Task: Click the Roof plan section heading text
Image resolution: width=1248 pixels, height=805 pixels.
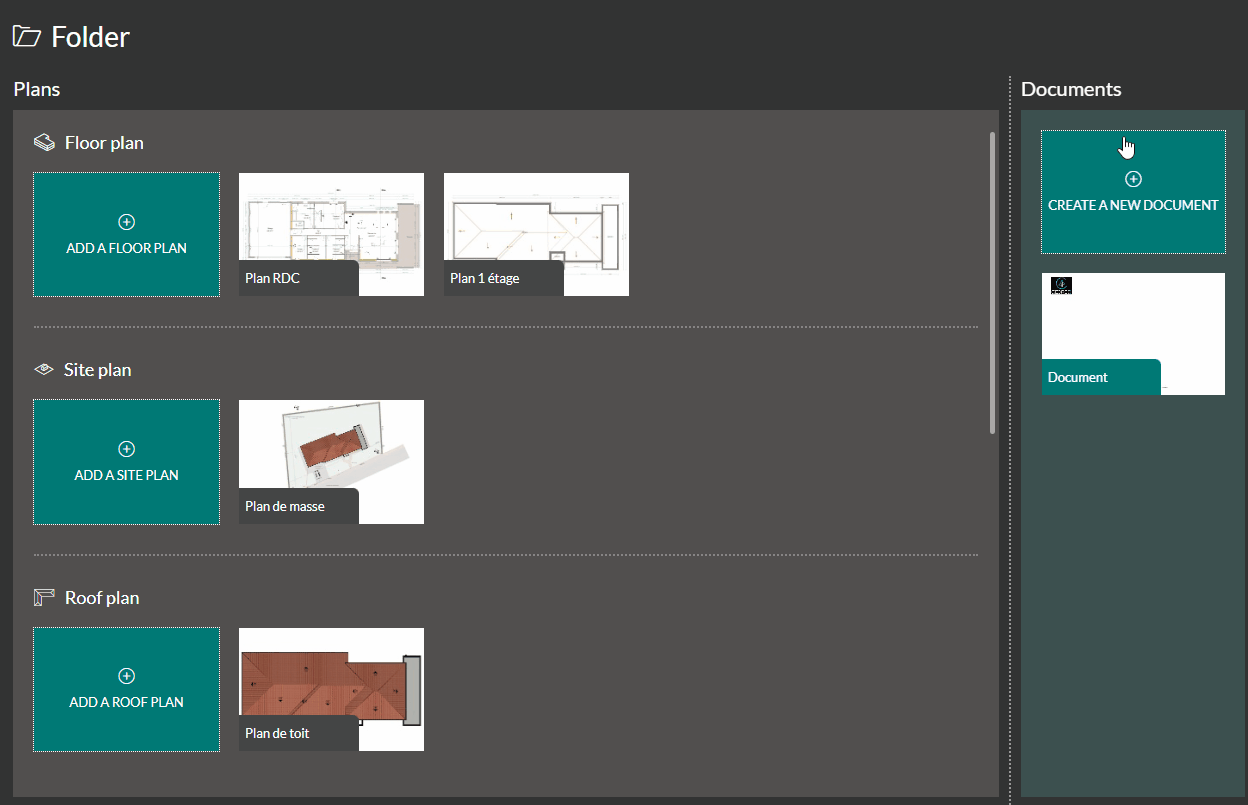Action: [x=102, y=598]
